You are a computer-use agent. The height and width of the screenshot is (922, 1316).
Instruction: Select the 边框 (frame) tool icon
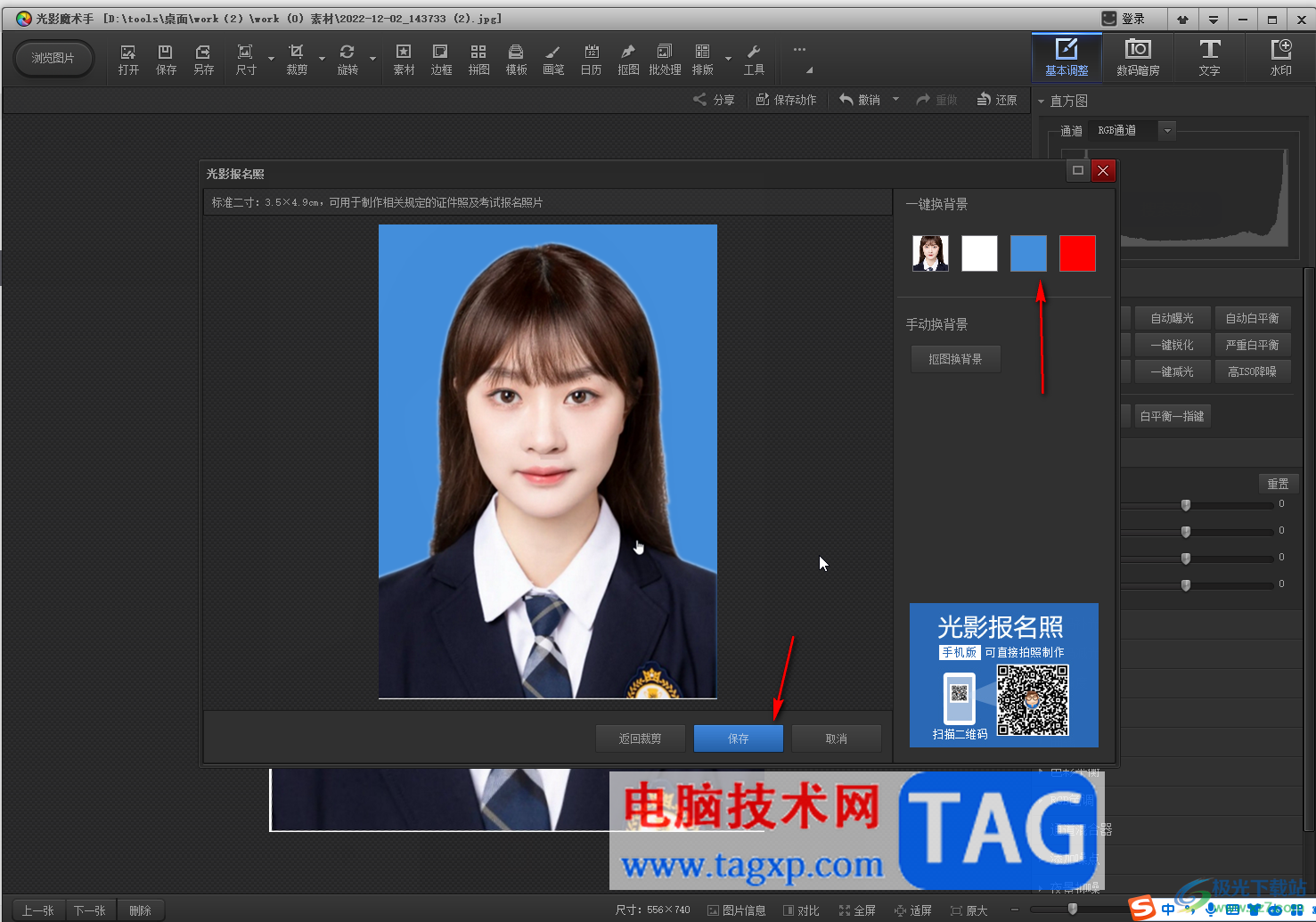pos(441,59)
